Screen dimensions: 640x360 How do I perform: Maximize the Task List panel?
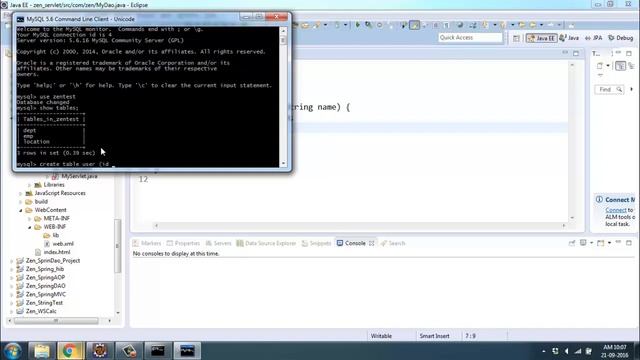629,53
